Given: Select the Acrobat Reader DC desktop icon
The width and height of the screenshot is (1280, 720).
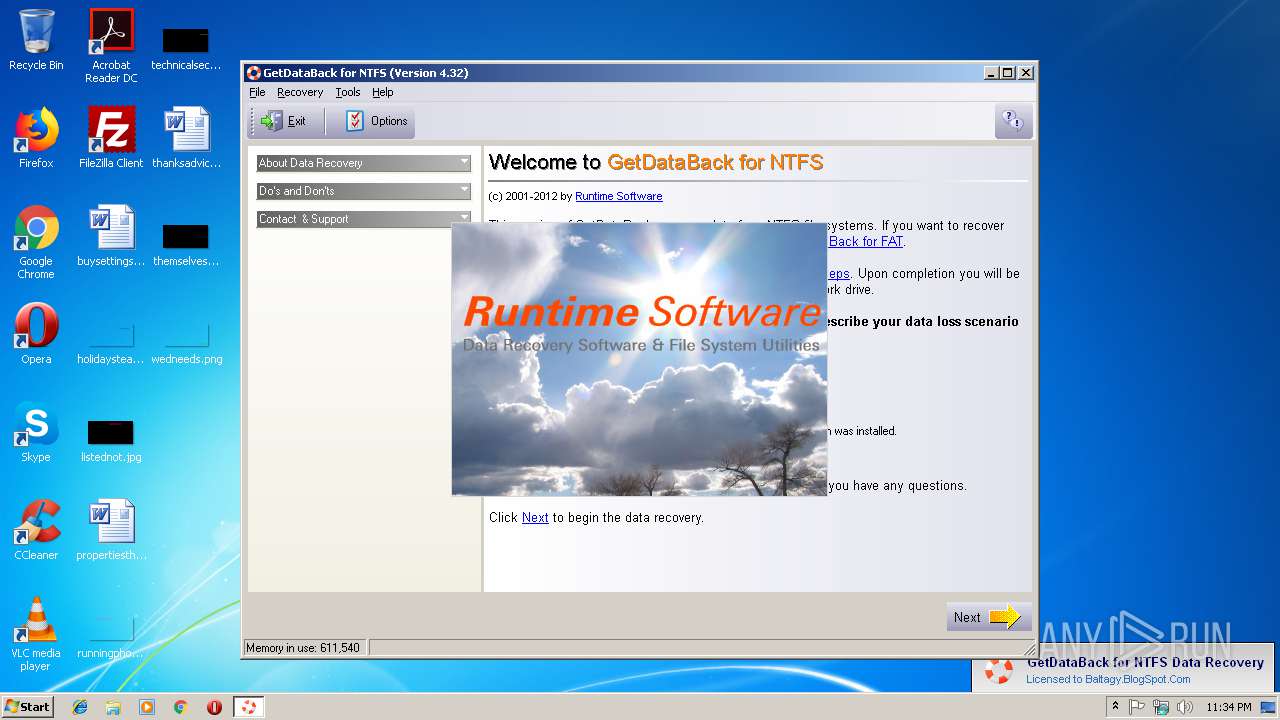Looking at the screenshot, I should click(x=111, y=46).
